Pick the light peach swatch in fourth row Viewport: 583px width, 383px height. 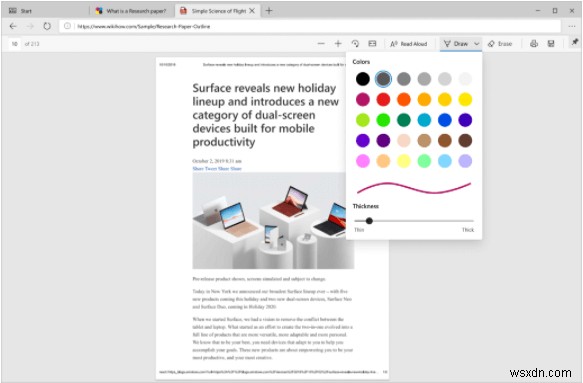(403, 140)
